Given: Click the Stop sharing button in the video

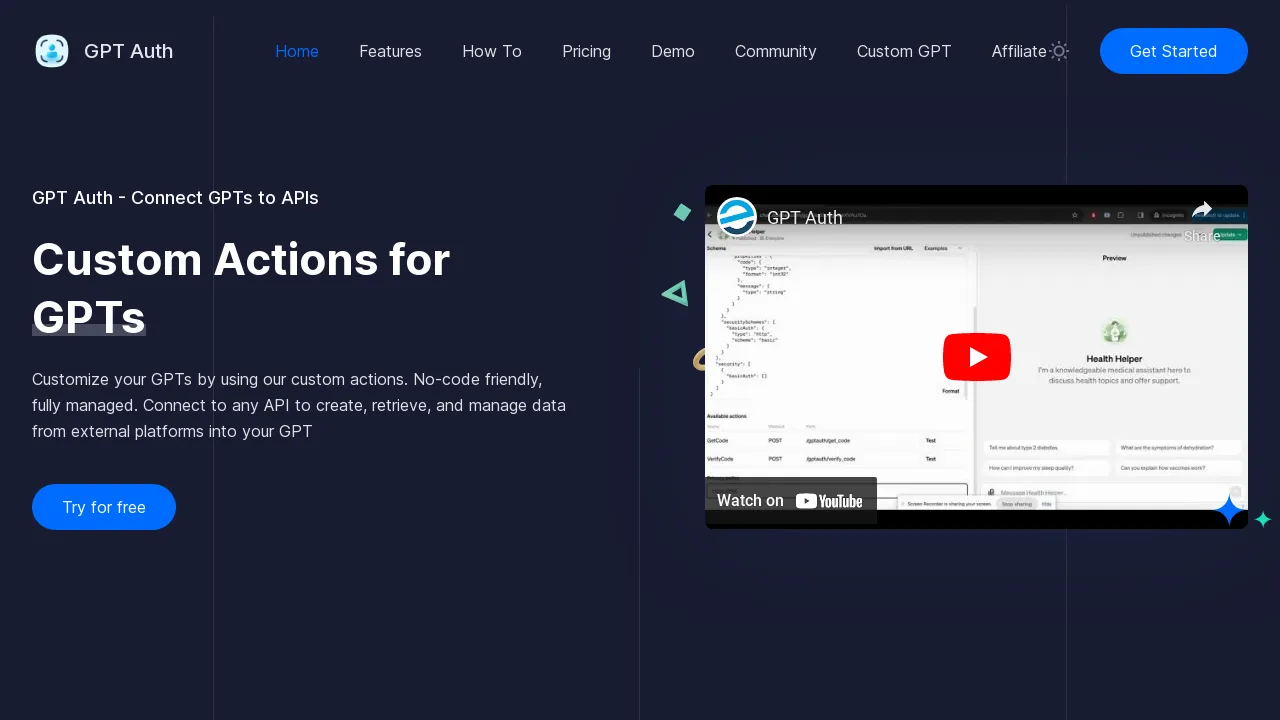Looking at the screenshot, I should click(x=1017, y=504).
